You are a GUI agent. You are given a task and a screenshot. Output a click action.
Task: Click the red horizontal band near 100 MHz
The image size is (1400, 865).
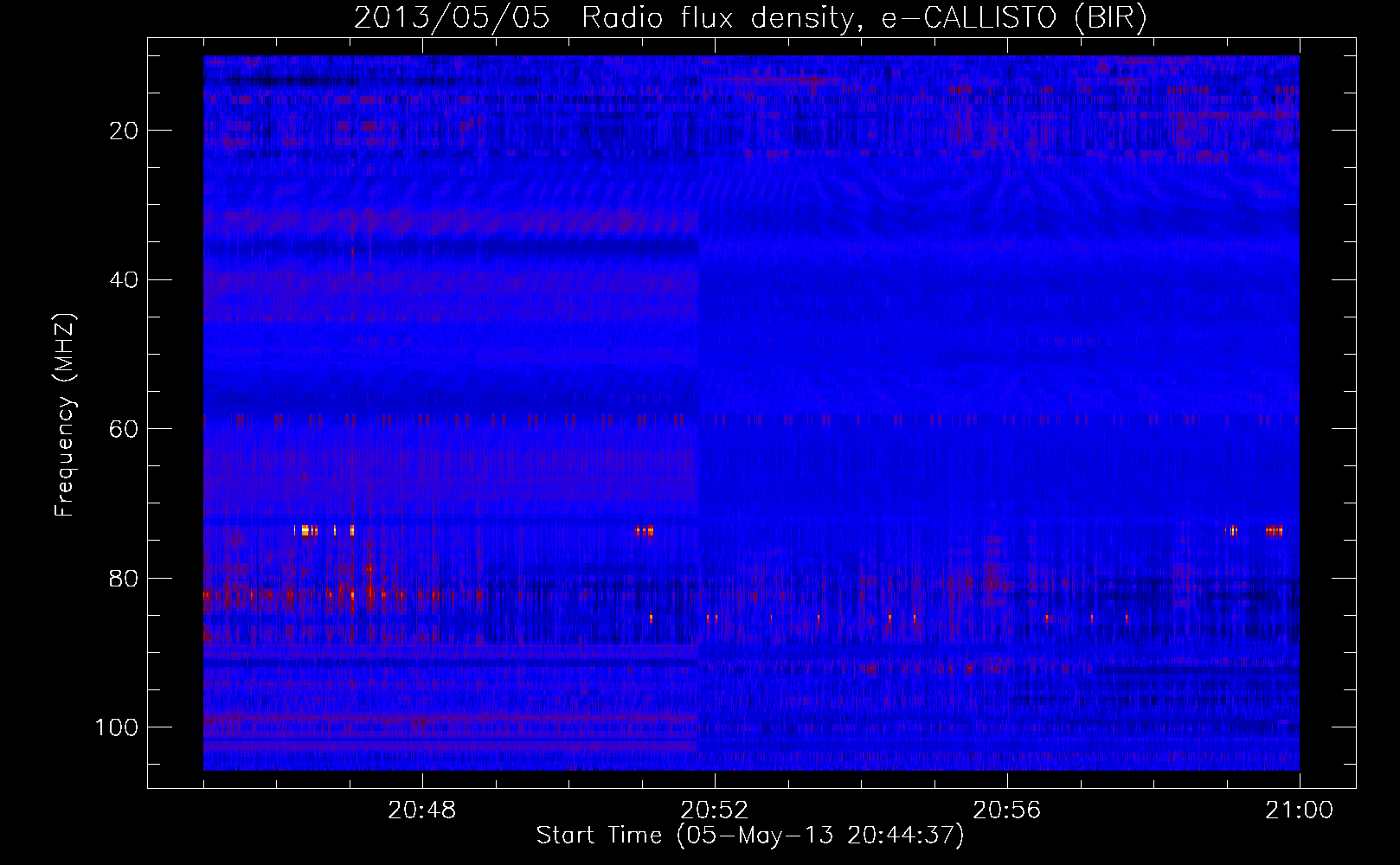(x=451, y=718)
